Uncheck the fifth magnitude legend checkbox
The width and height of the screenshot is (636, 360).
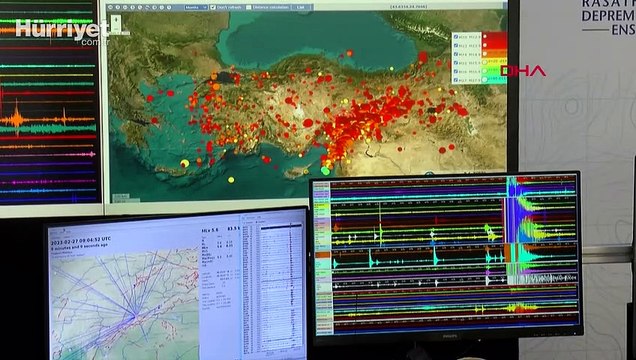456,71
